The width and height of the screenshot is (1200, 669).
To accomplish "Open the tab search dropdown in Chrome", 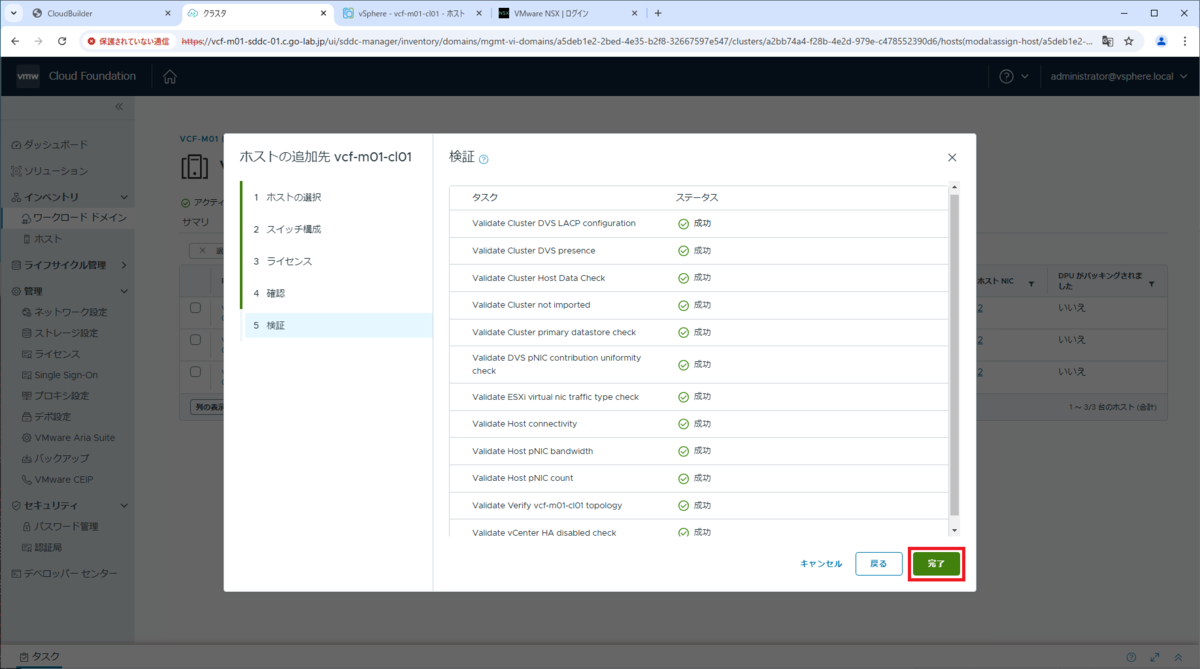I will [14, 13].
